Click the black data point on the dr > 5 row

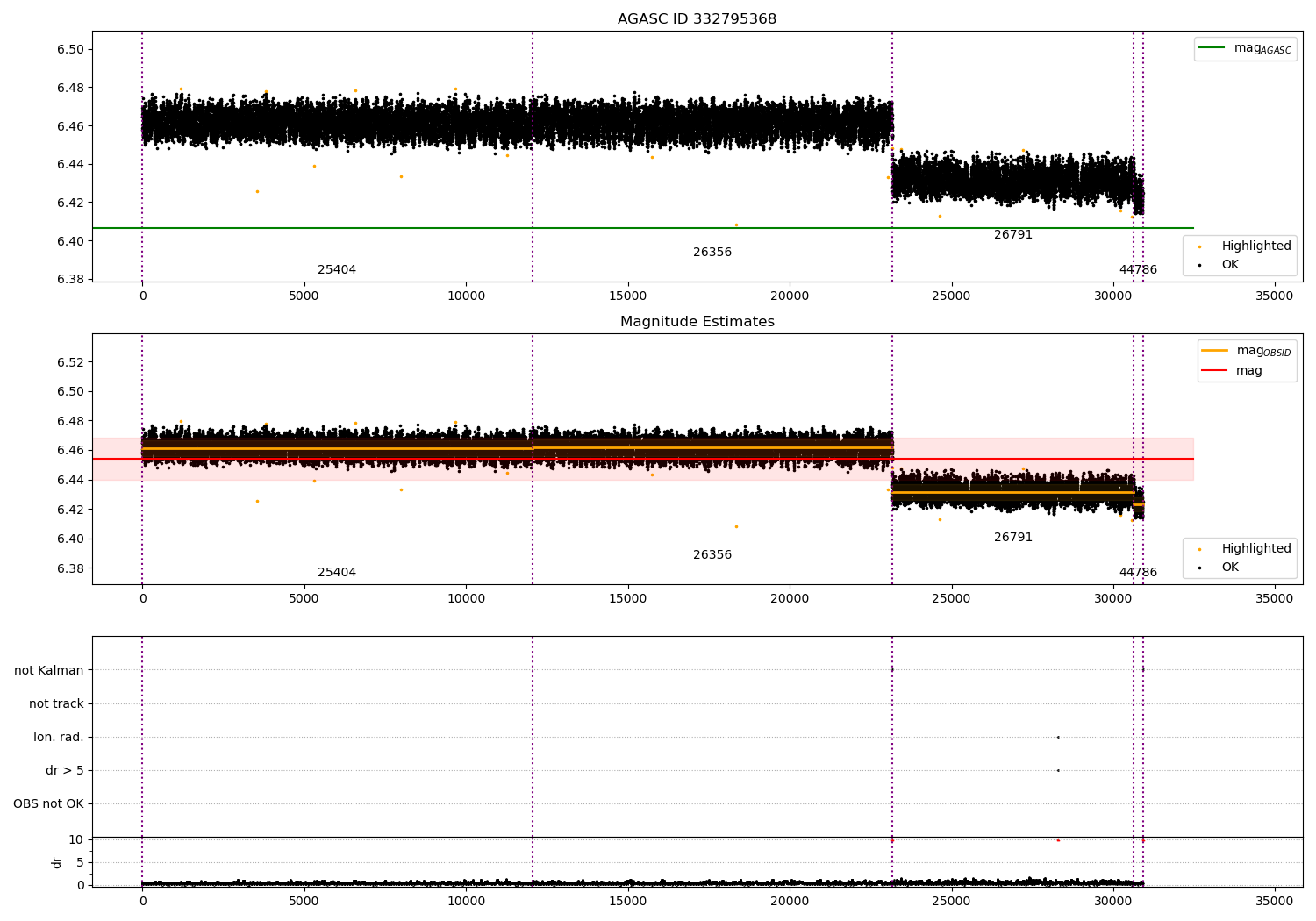tap(1058, 770)
